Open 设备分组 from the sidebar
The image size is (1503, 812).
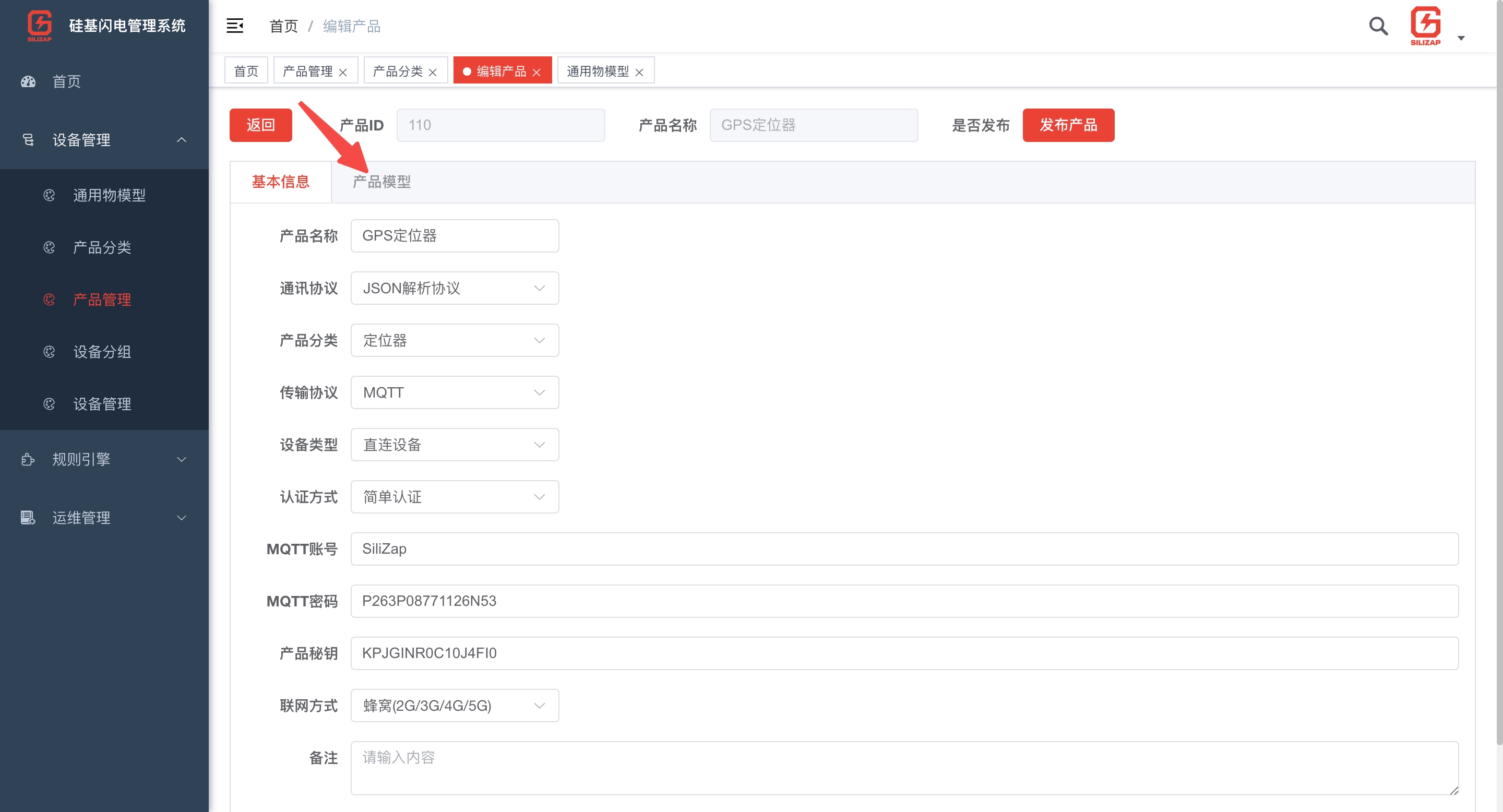(x=103, y=352)
